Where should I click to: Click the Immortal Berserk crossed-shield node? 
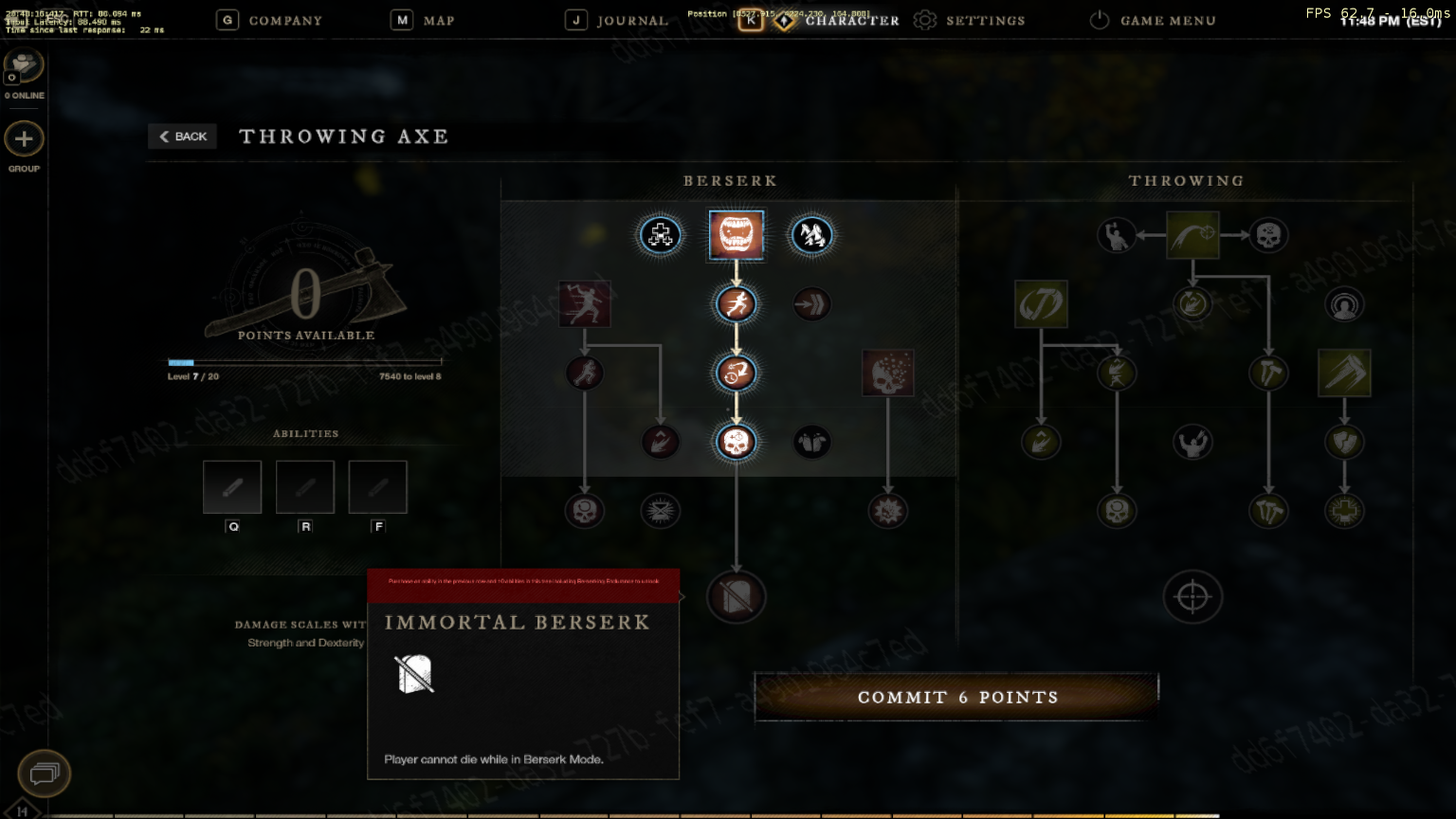(x=737, y=597)
